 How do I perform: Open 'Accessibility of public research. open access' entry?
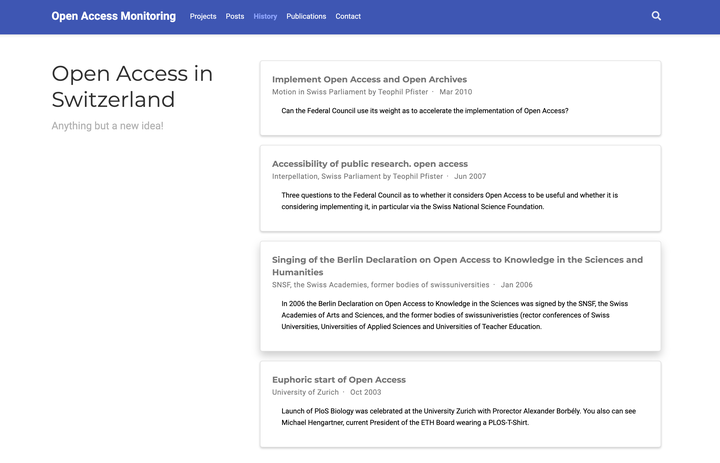[x=370, y=164]
